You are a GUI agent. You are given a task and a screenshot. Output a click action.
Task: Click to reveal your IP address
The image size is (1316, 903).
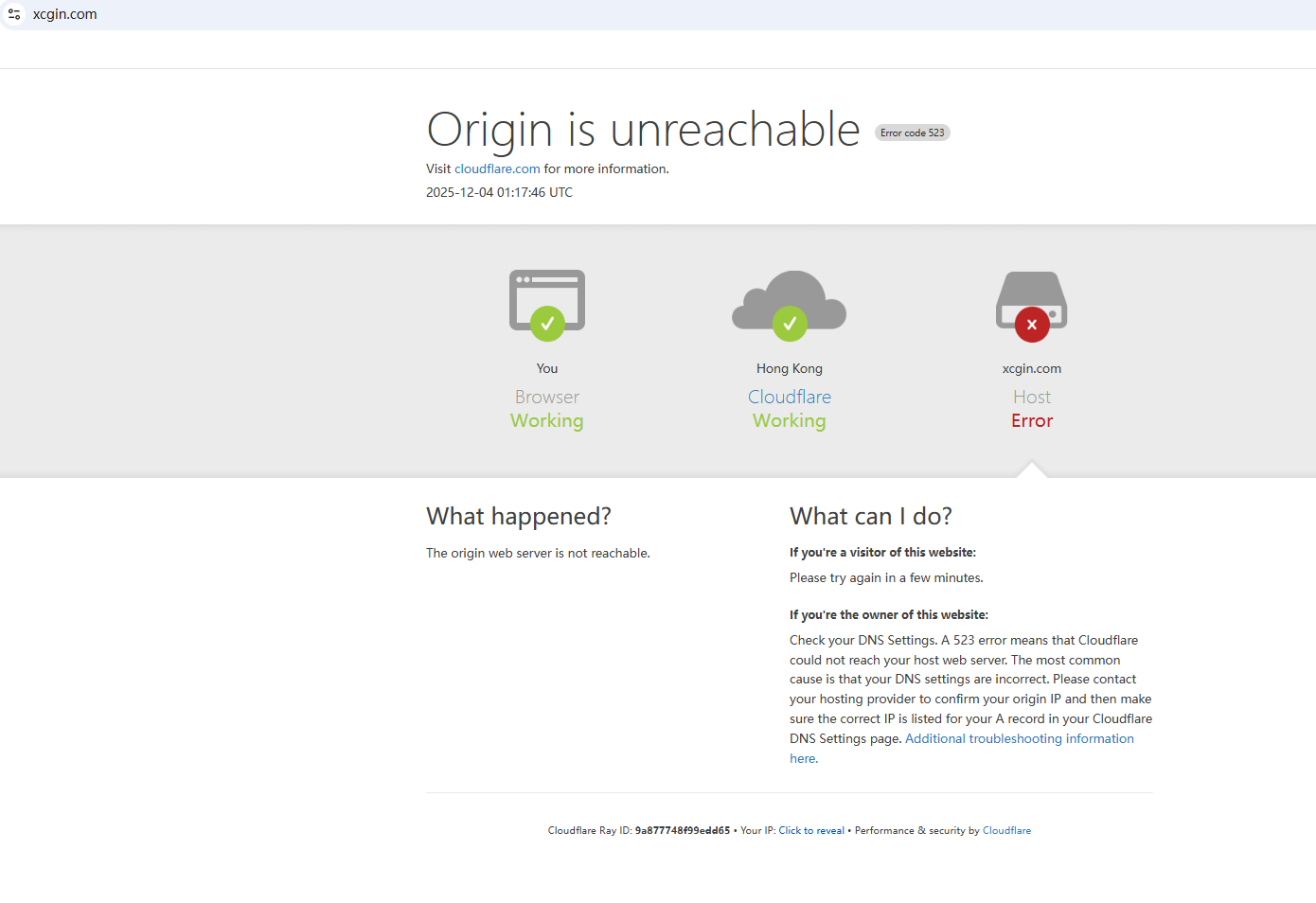811,830
